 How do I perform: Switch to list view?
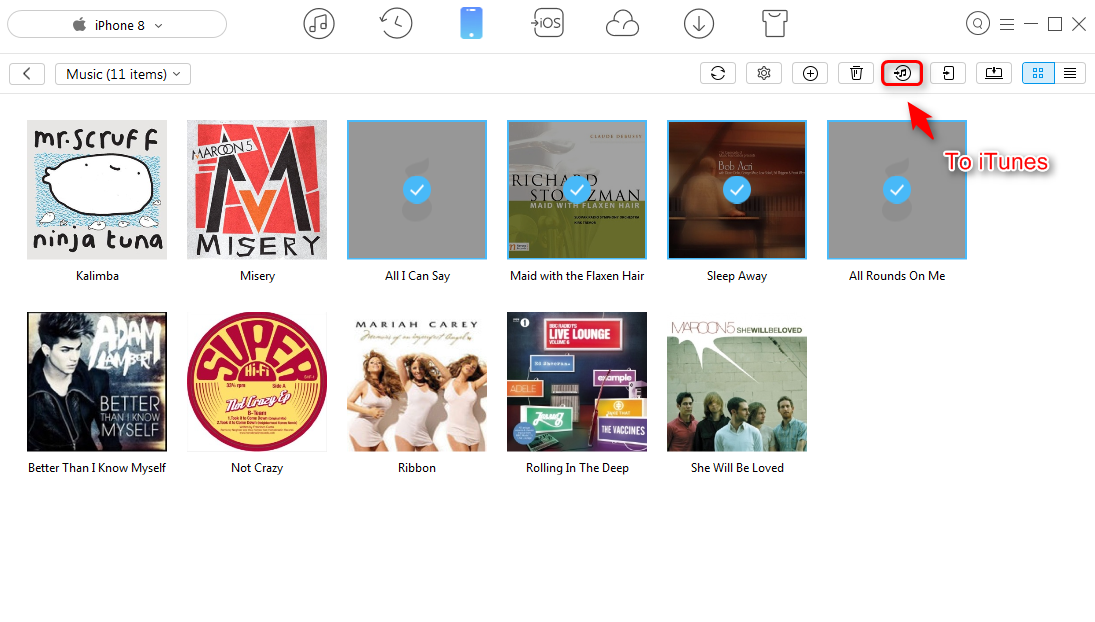[1070, 73]
